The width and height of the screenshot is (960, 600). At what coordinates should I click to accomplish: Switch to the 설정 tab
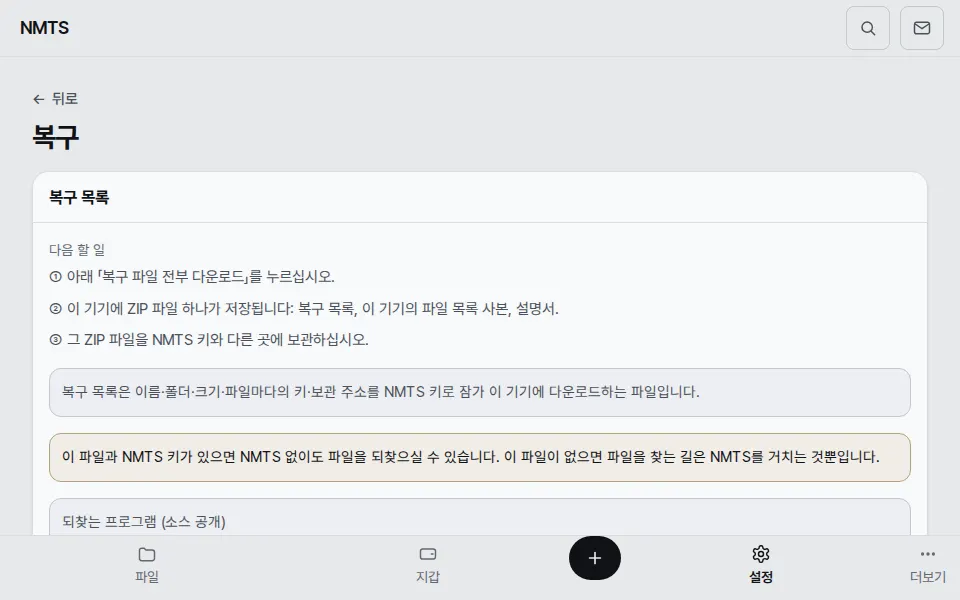coord(760,564)
